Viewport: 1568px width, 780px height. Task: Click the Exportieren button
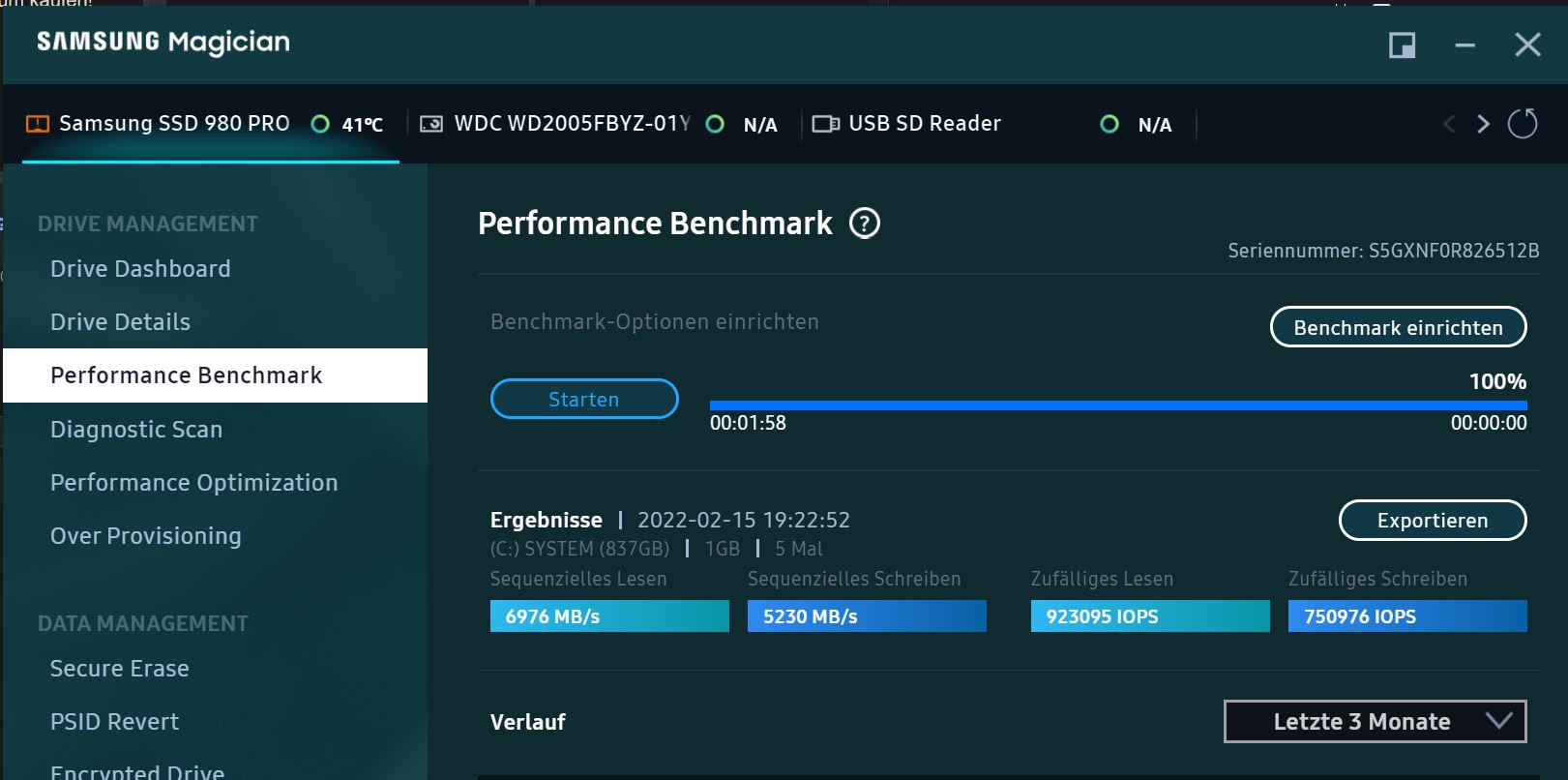[x=1433, y=521]
